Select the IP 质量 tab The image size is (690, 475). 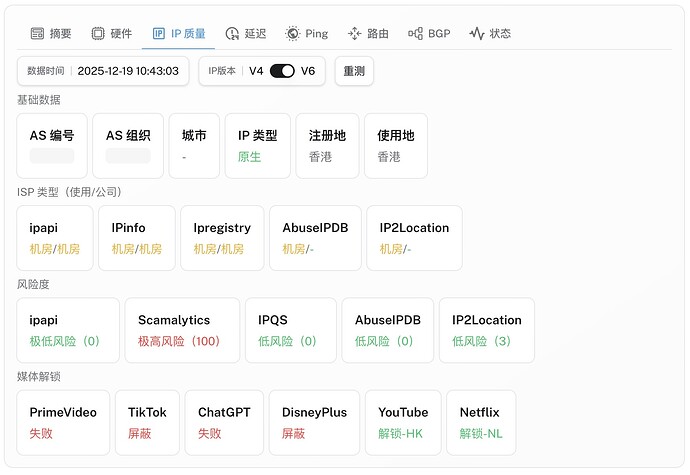179,33
